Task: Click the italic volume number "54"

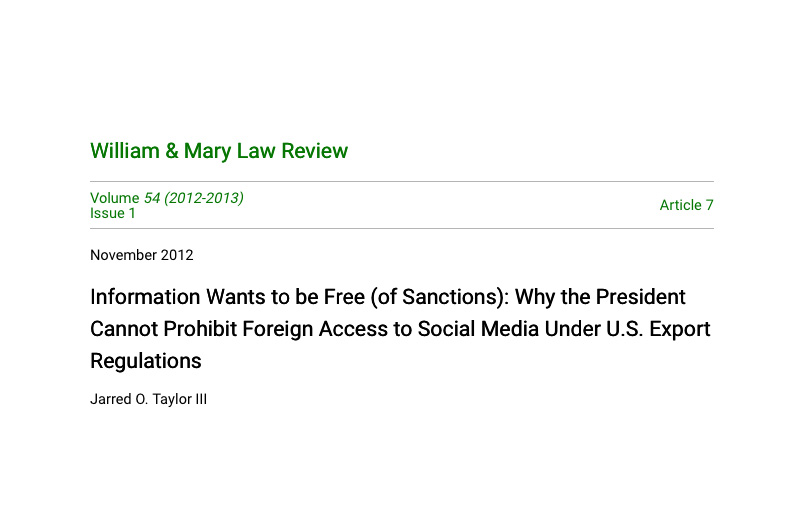Action: point(152,198)
